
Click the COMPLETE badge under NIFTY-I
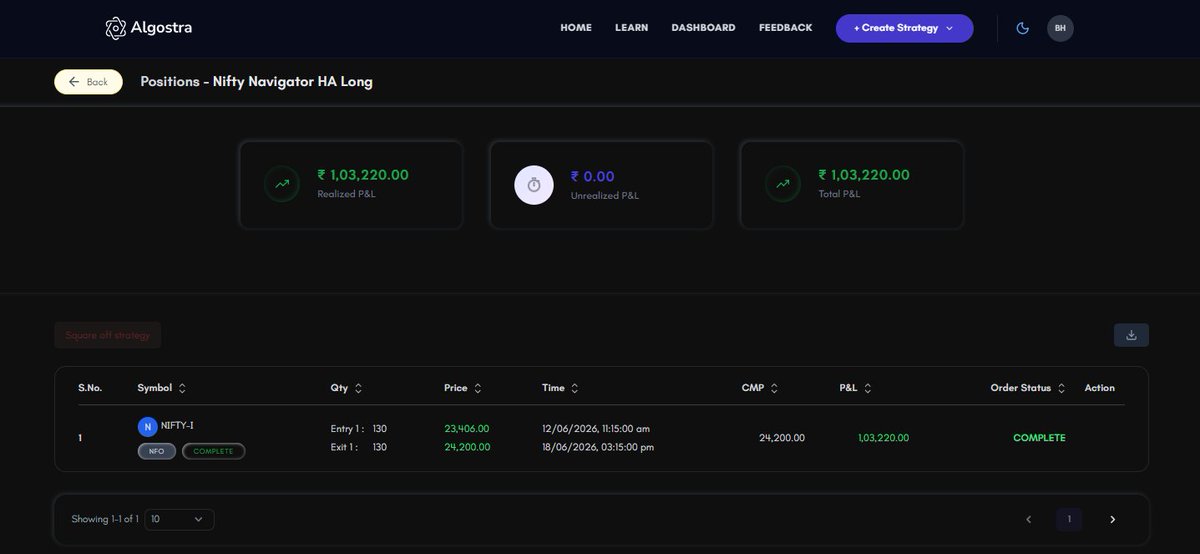pos(213,451)
